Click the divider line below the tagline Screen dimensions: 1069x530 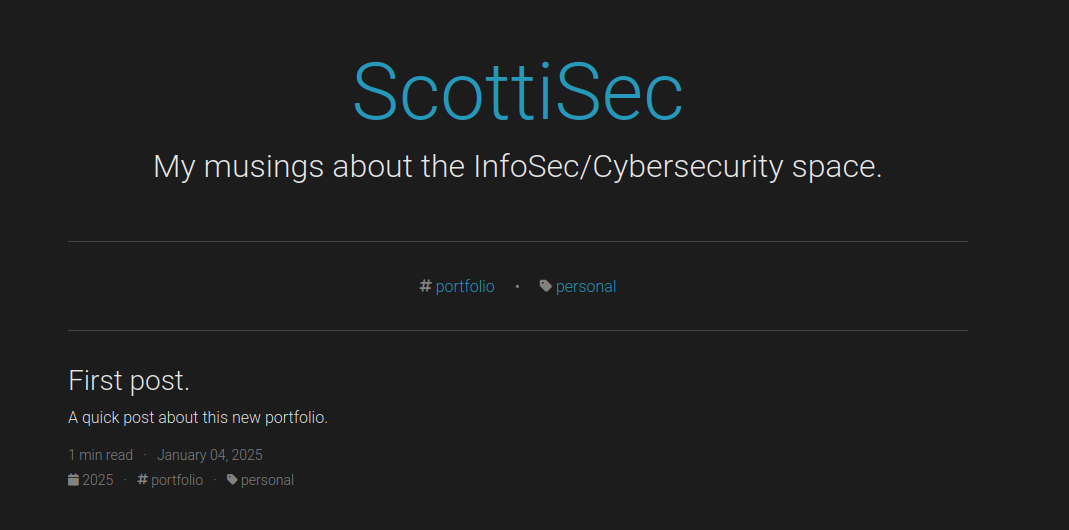517,242
